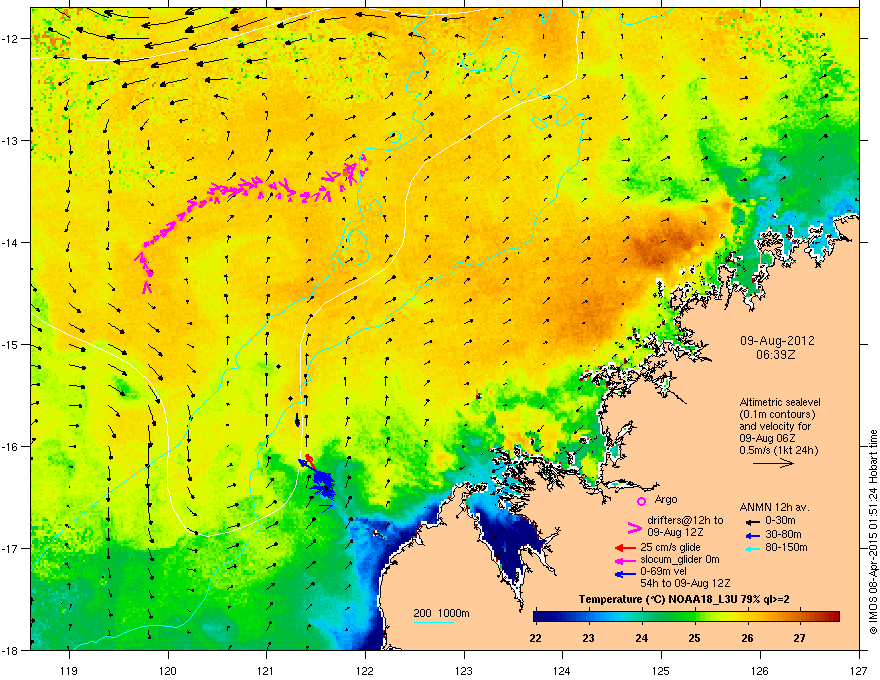Click the "ANMN 12h av." heading
Viewport: 880px width, 680px height.
774,507
